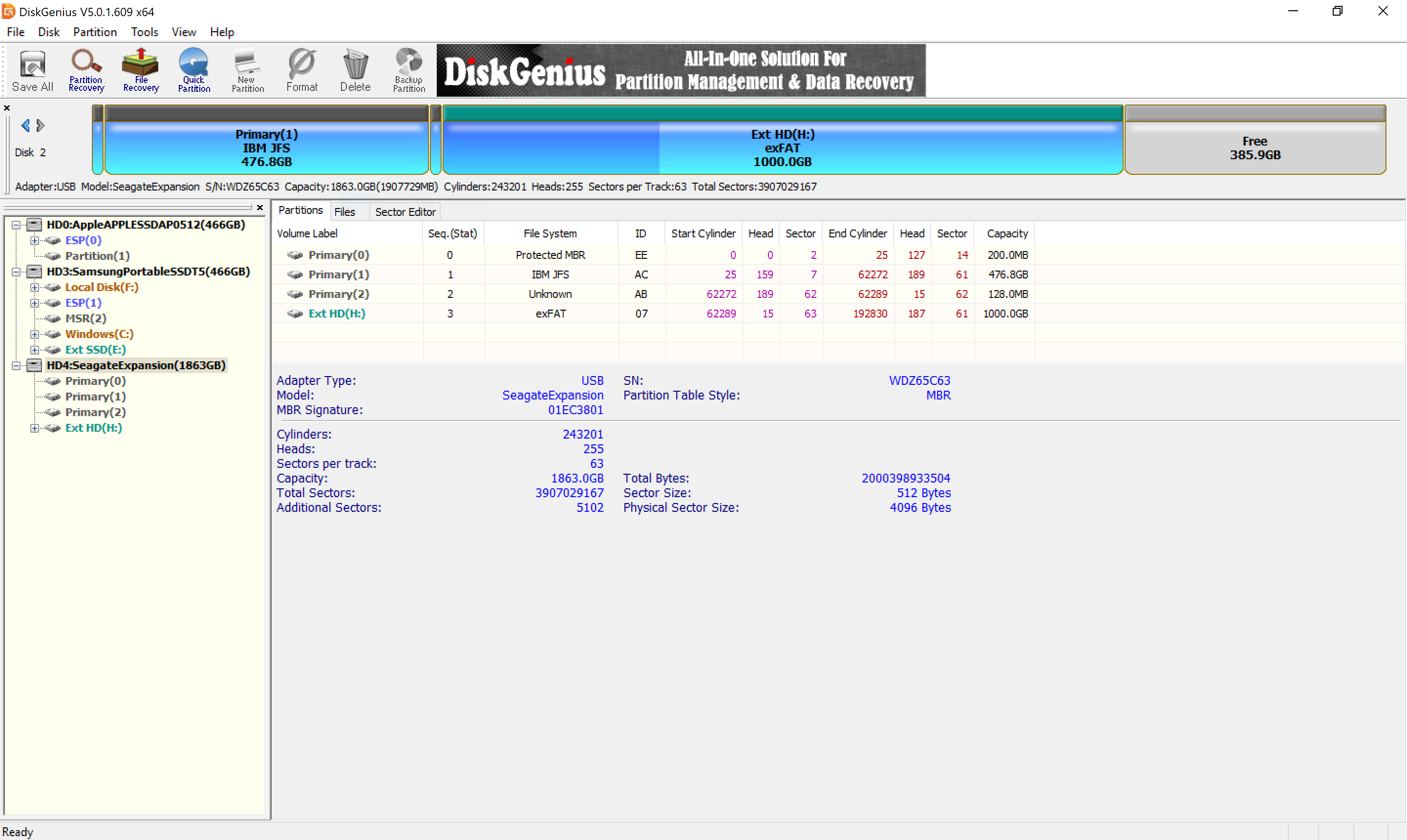Close the disk map pane with the small X
The image size is (1407, 840).
[7, 107]
